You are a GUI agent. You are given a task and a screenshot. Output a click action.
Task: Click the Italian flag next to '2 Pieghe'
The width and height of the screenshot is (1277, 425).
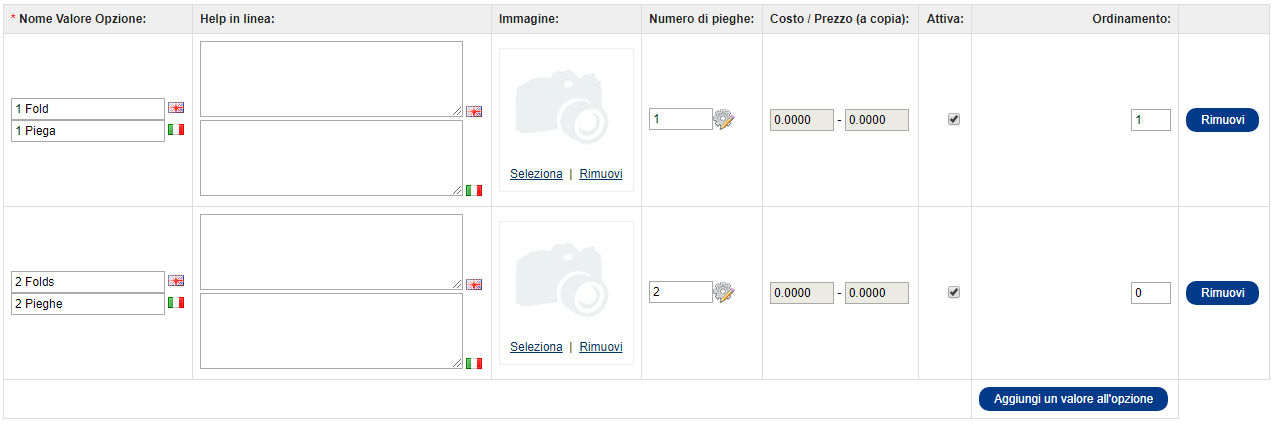click(x=176, y=303)
